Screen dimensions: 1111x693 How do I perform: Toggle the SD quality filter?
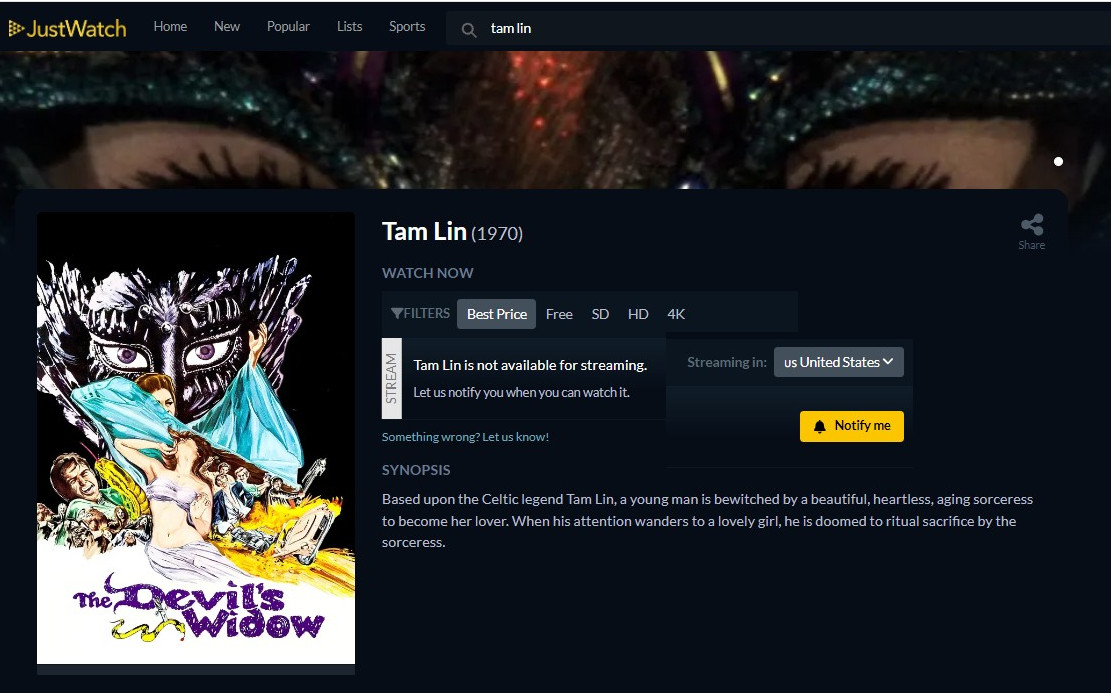click(600, 314)
